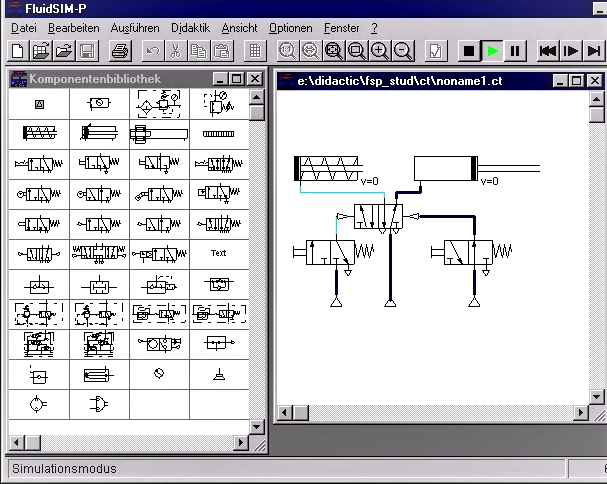
Task: Cut the selection with scissors icon
Action: tap(176, 51)
